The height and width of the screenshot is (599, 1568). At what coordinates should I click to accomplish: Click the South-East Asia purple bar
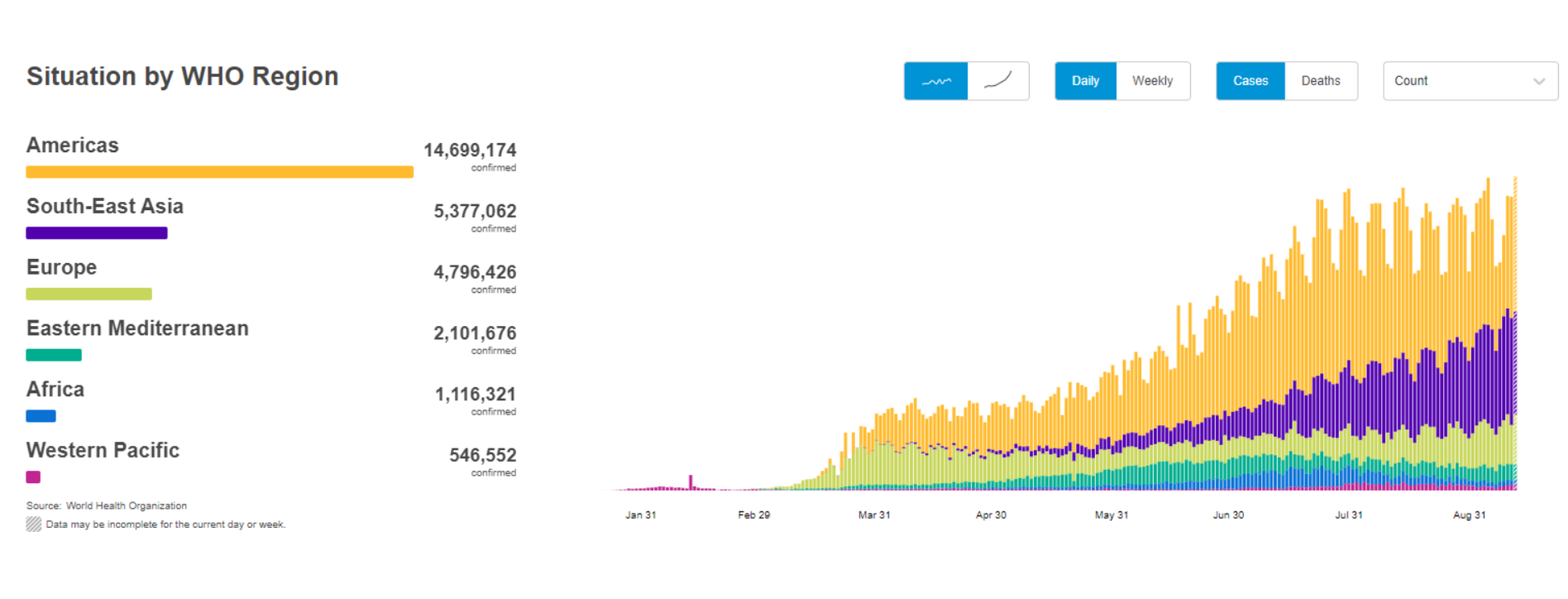96,233
